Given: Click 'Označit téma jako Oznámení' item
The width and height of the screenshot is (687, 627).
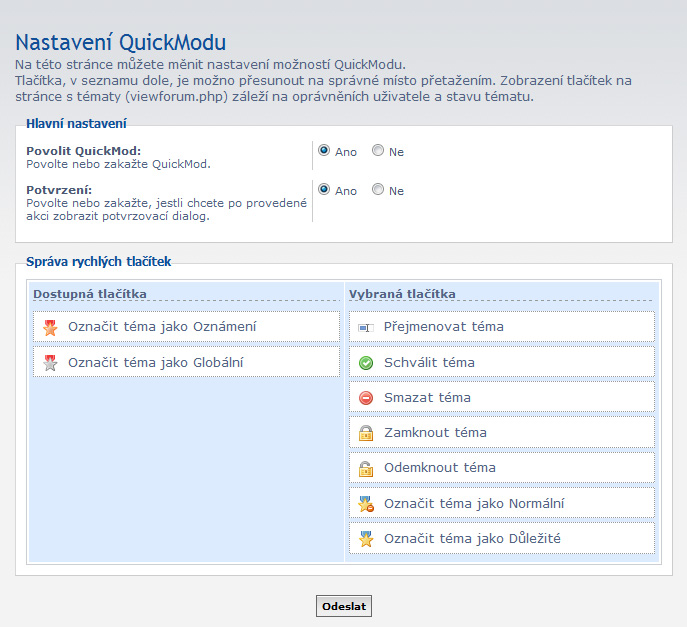Looking at the screenshot, I should (186, 326).
